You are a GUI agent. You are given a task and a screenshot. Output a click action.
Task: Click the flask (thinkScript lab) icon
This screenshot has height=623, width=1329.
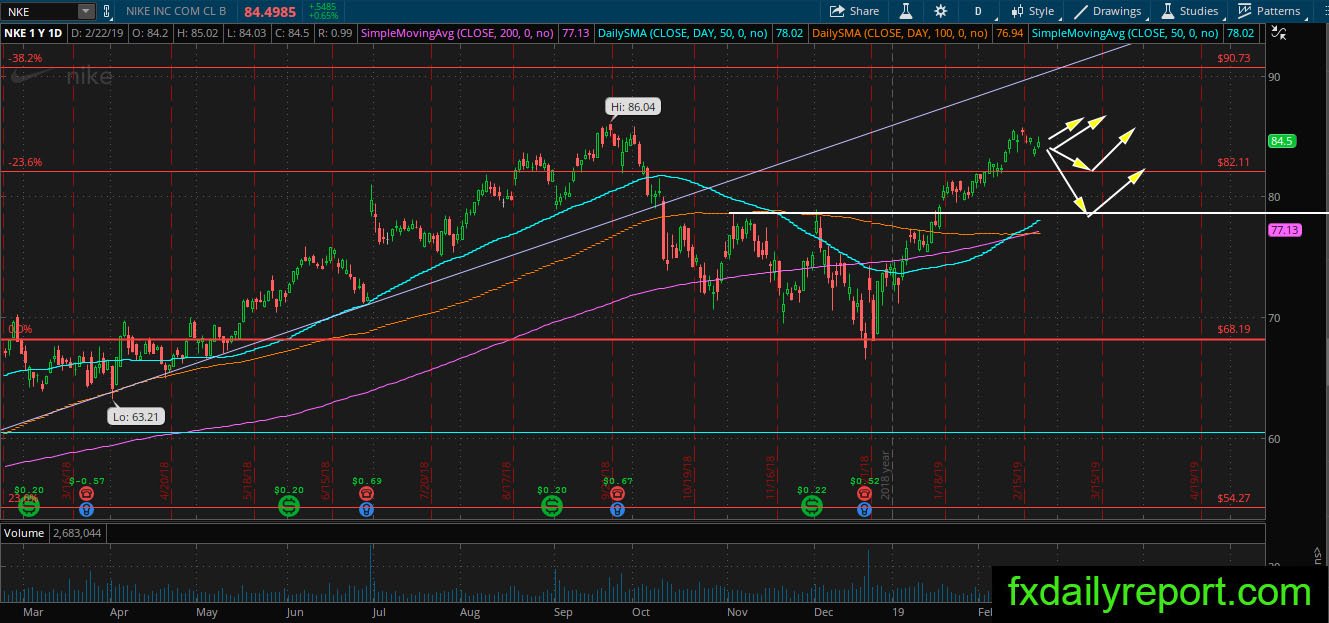point(906,11)
